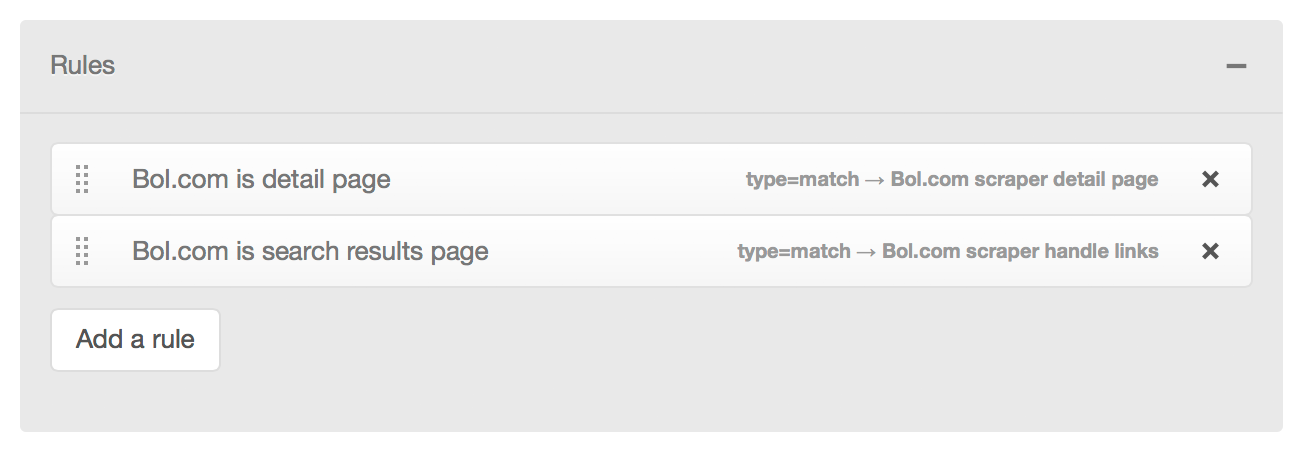Remove the 'Bol.com is search results page' rule
The image size is (1303, 452).
pos(1210,251)
